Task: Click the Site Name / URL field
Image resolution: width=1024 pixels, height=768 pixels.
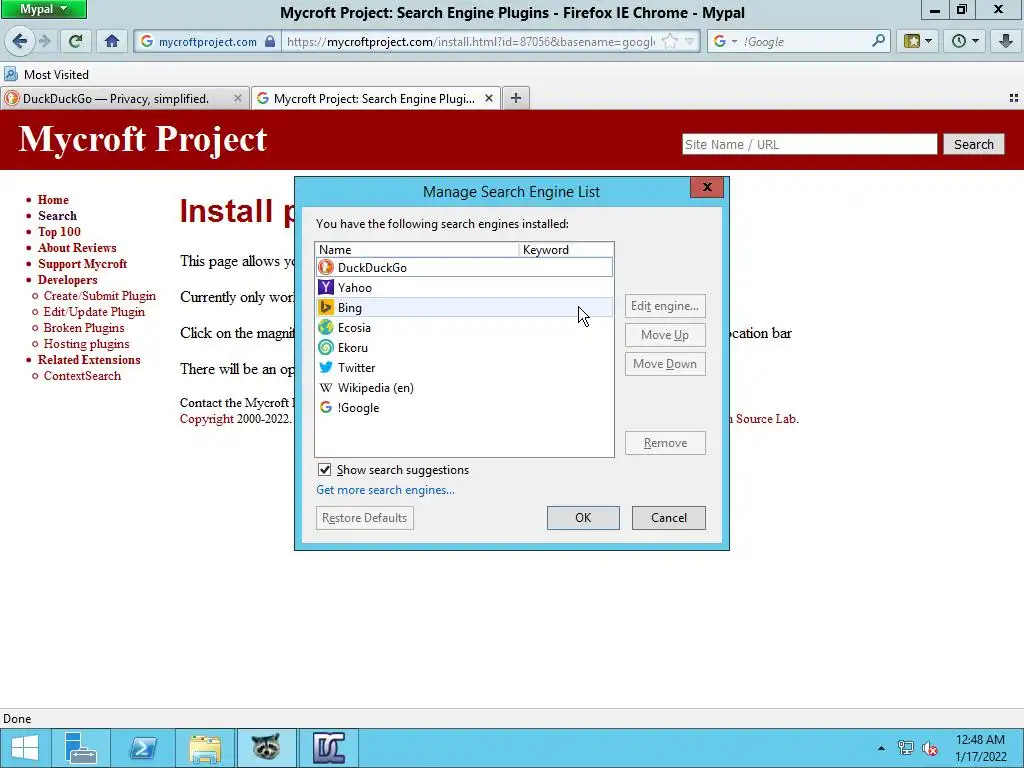Action: (809, 144)
